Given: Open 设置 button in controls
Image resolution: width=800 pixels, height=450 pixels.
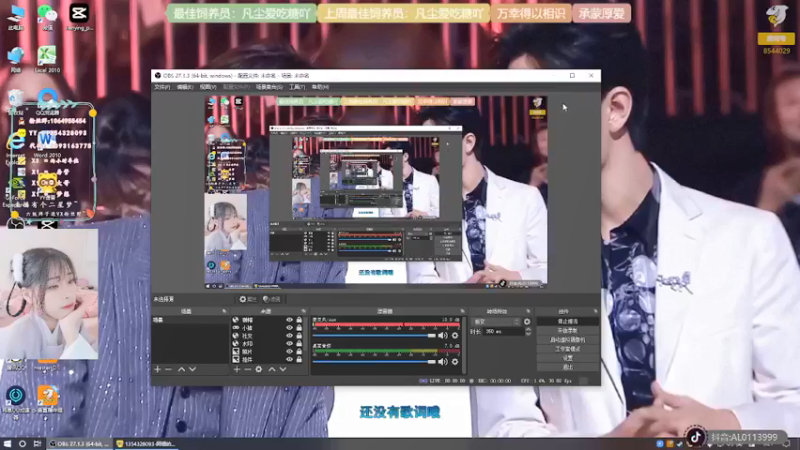Looking at the screenshot, I should (568, 358).
